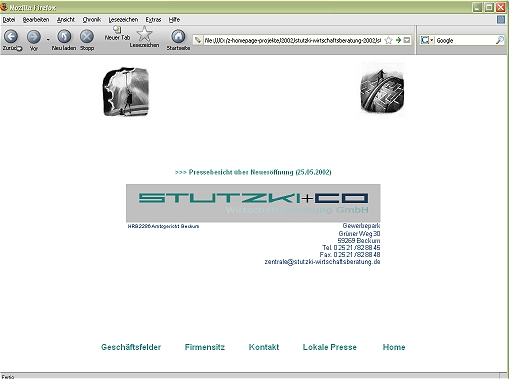Click the Vor forward arrow icon
The height and width of the screenshot is (379, 509).
point(34,37)
